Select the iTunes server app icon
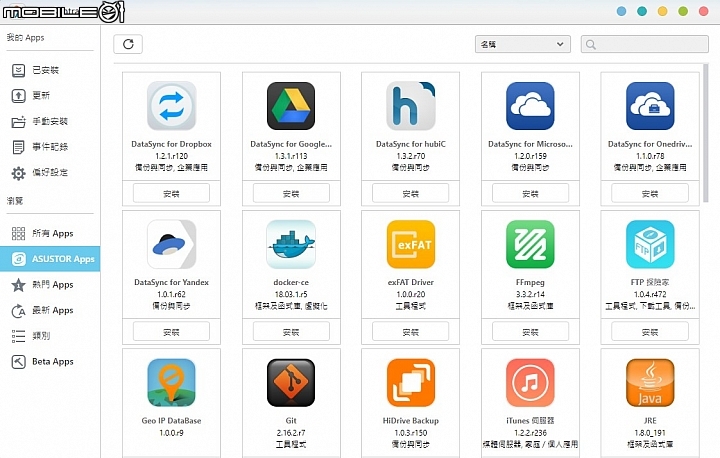This screenshot has width=720, height=458. click(530, 383)
